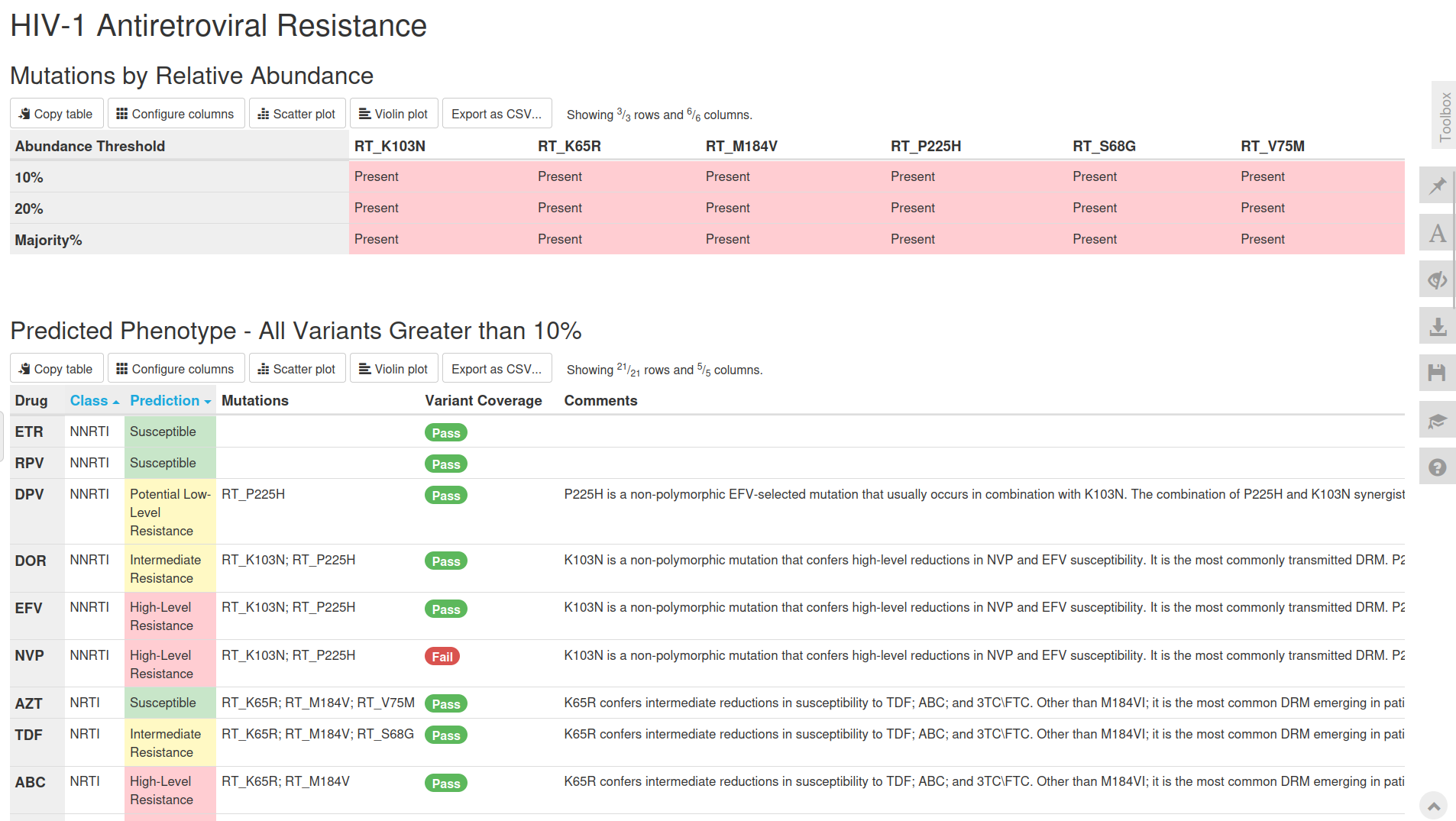This screenshot has width=1456, height=821.
Task: Click the graduation cap citations icon
Action: (1438, 420)
